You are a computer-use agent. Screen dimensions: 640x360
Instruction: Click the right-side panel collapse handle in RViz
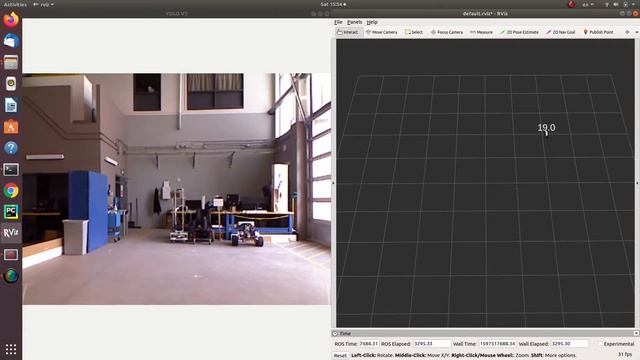[637, 183]
